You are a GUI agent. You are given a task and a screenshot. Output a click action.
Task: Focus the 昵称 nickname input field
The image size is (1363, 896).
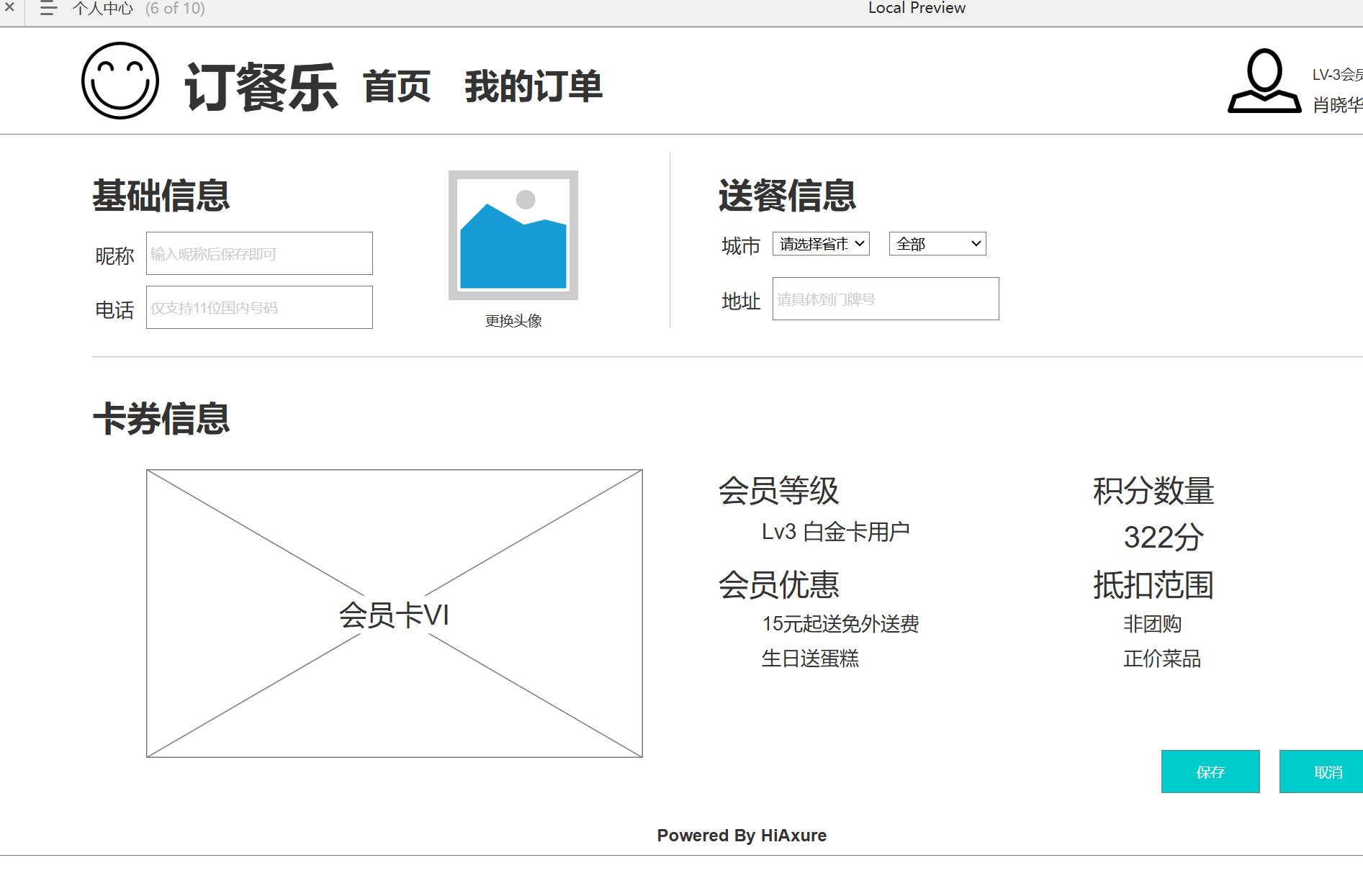[259, 253]
